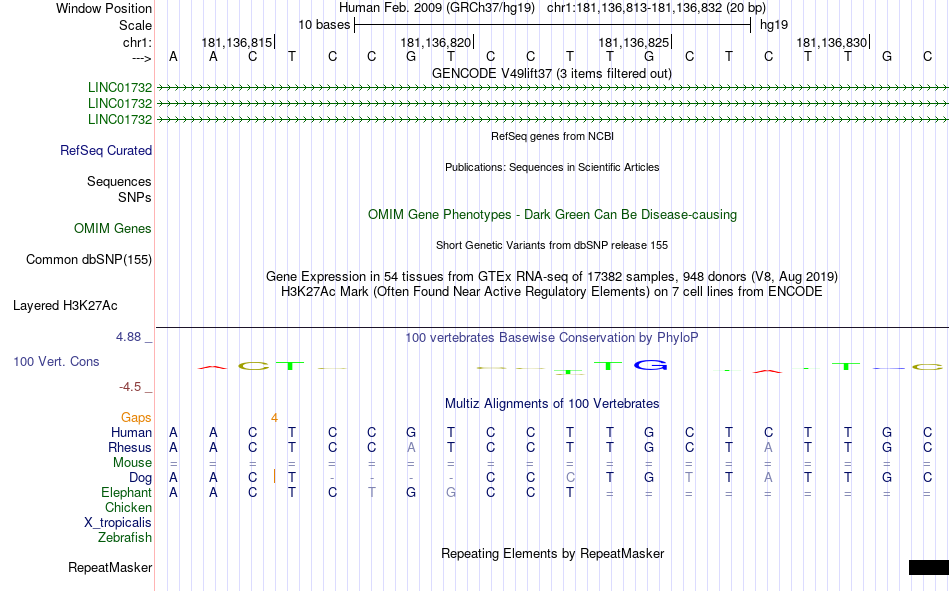
Task: Select the Elephant alignment row label
Action: (x=127, y=492)
